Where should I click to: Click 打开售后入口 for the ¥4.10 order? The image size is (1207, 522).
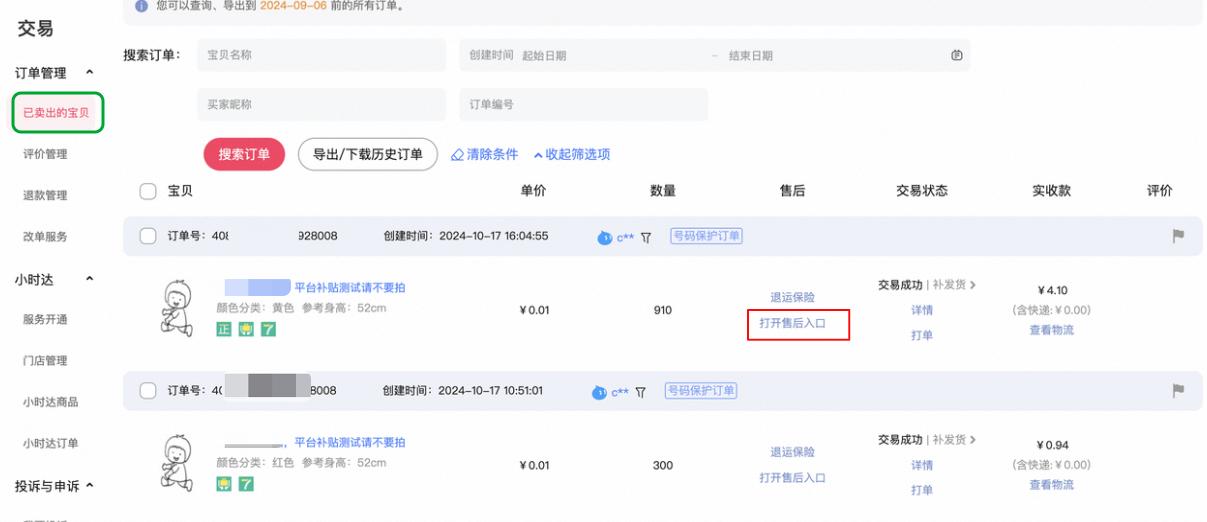point(792,323)
